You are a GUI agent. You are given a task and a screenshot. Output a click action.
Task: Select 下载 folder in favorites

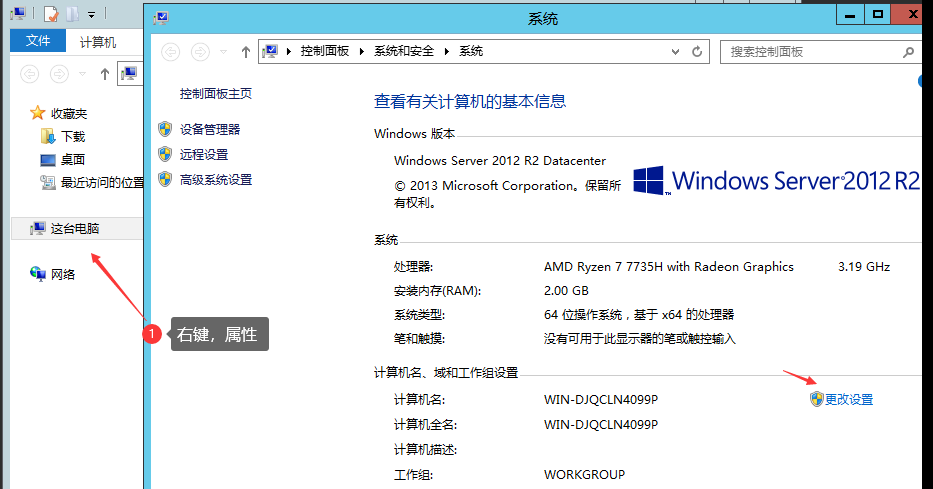click(73, 137)
